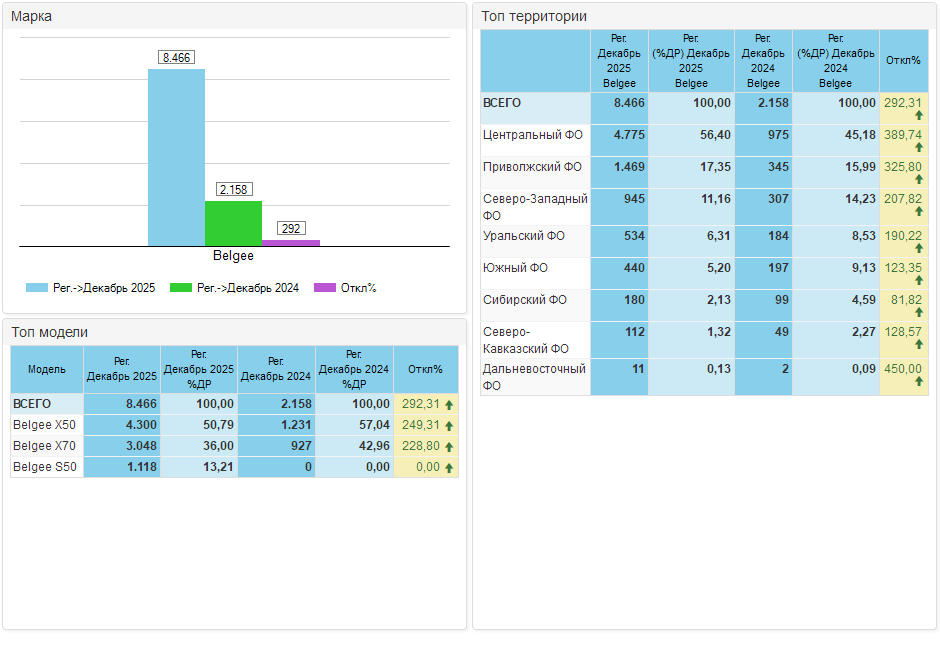Click the Топ модели panel title
This screenshot has height=664, width=940.
pos(50,332)
